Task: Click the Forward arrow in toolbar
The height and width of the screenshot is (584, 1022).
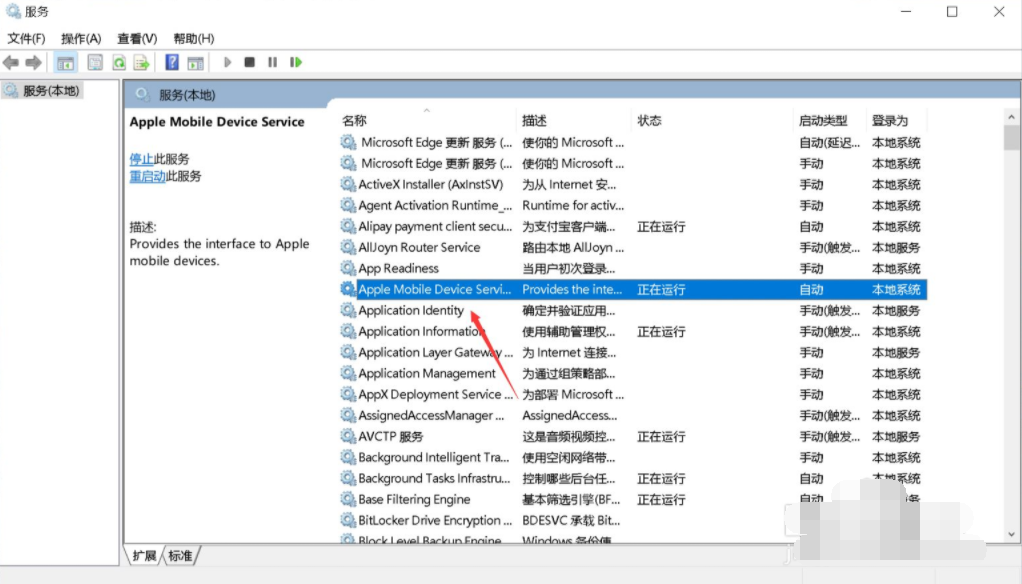Action: point(33,63)
